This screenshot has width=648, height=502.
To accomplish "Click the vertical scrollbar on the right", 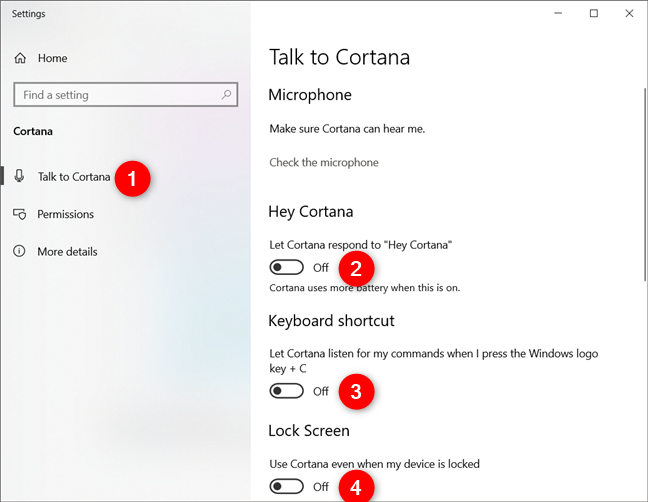I will pos(644,184).
